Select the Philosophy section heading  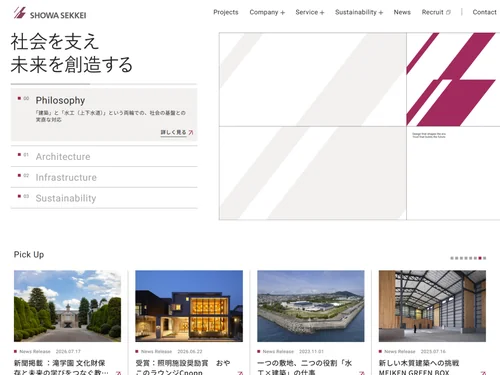[x=60, y=100]
